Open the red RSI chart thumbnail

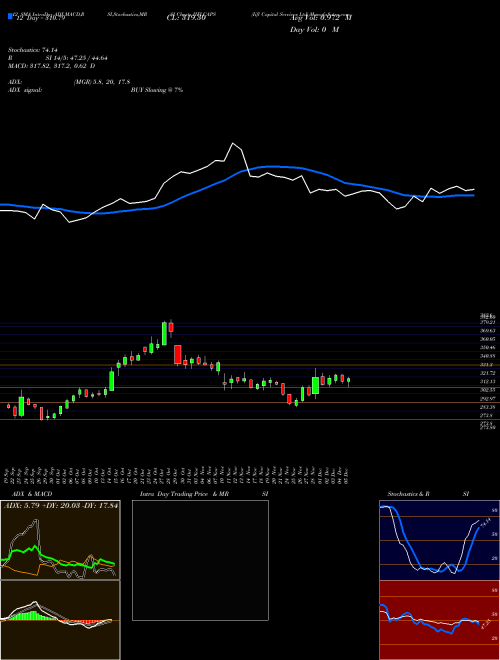(439, 620)
